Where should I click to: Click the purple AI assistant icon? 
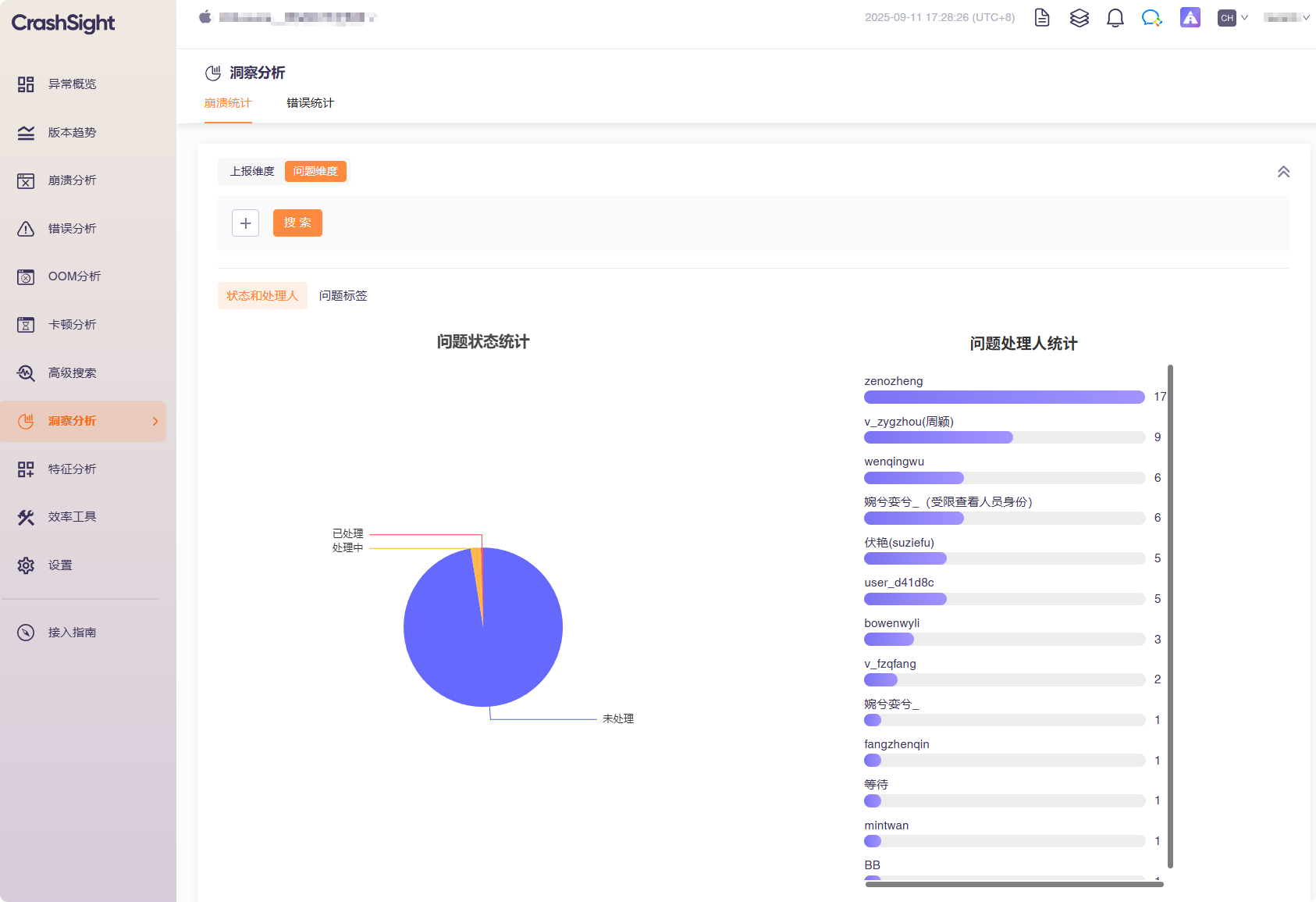1190,18
